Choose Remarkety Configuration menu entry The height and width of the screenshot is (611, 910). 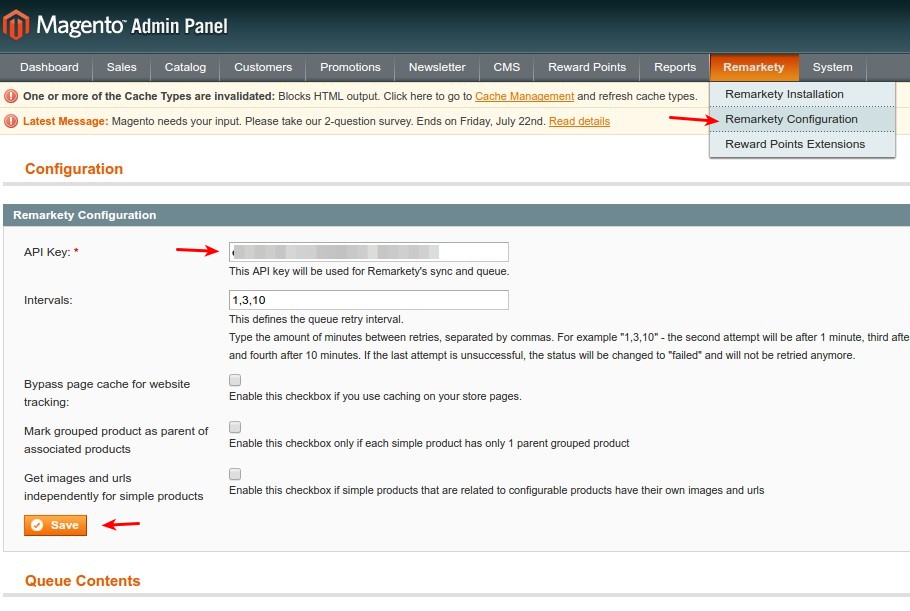(x=803, y=119)
